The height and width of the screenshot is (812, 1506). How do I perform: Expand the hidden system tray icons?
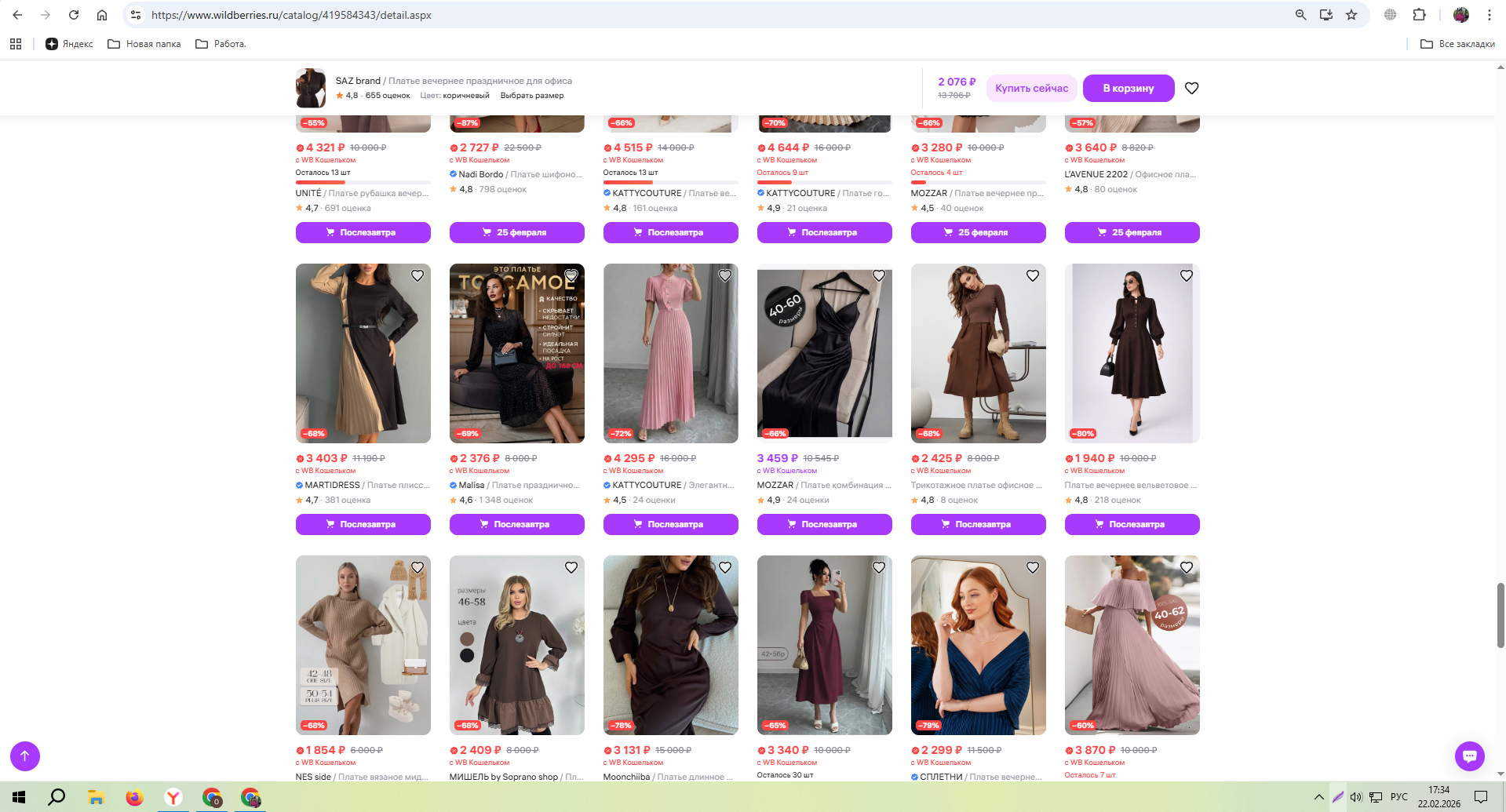click(x=1318, y=797)
